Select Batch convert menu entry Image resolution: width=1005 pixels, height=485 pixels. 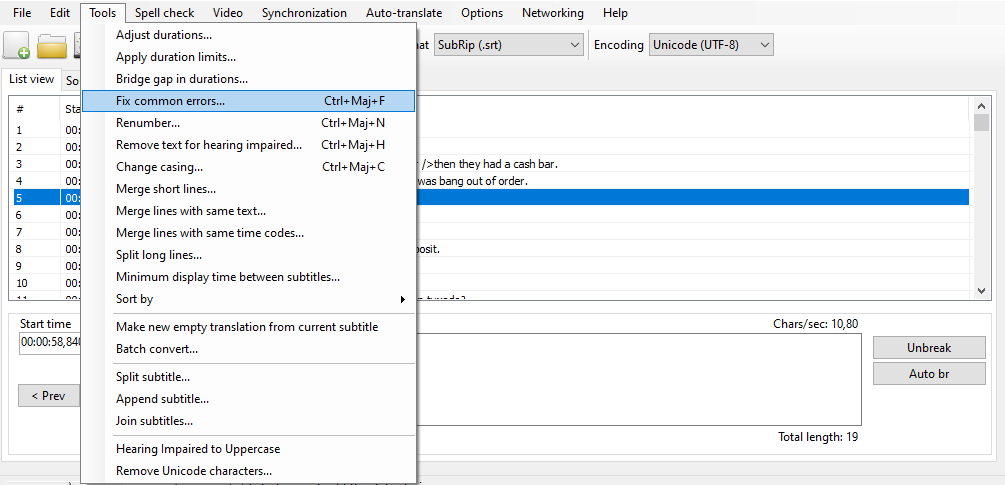click(157, 349)
